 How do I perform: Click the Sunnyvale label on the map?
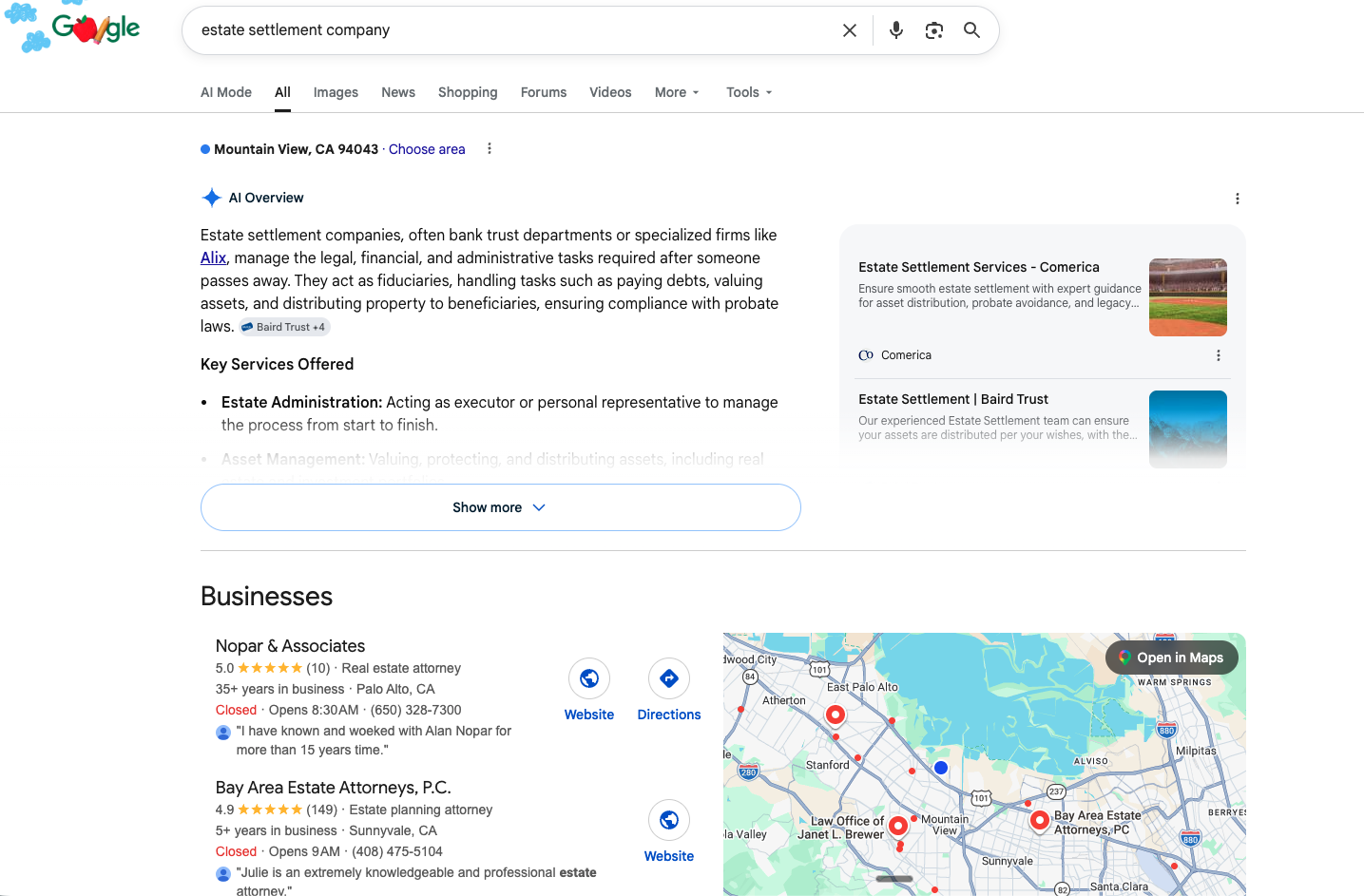[x=1008, y=861]
